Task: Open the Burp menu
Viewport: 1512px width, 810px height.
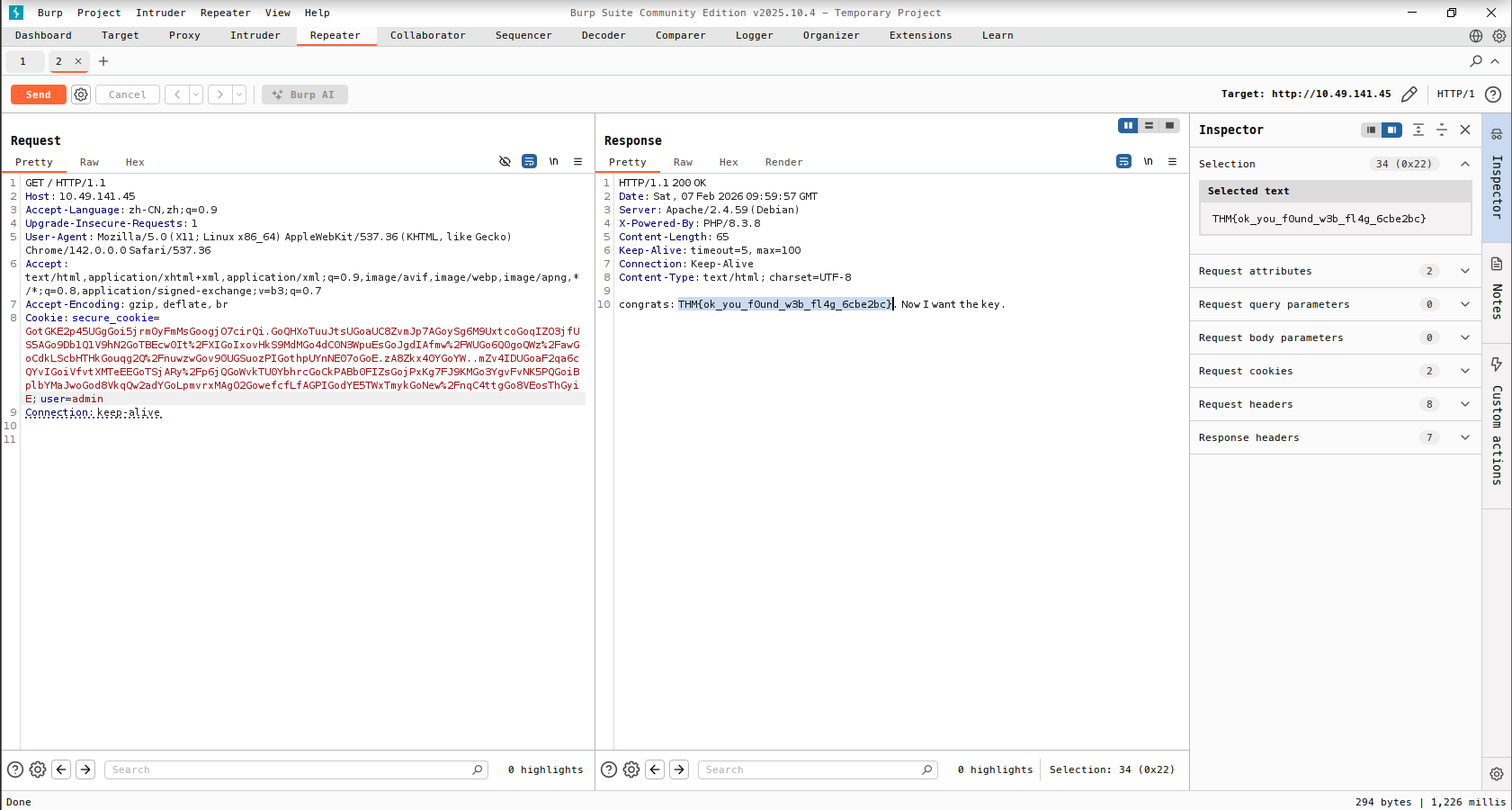Action: point(50,13)
